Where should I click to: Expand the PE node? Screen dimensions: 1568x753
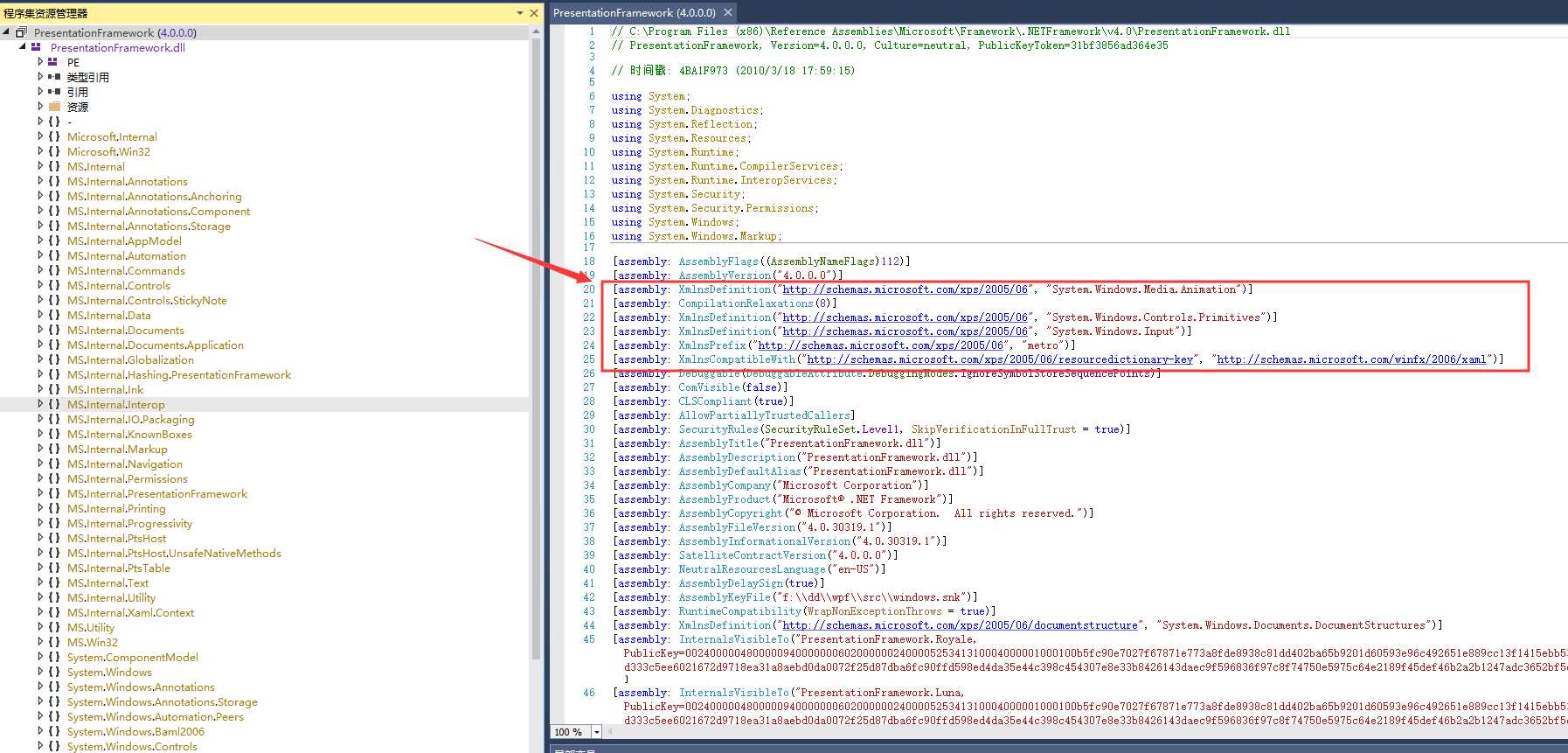pyautogui.click(x=40, y=62)
